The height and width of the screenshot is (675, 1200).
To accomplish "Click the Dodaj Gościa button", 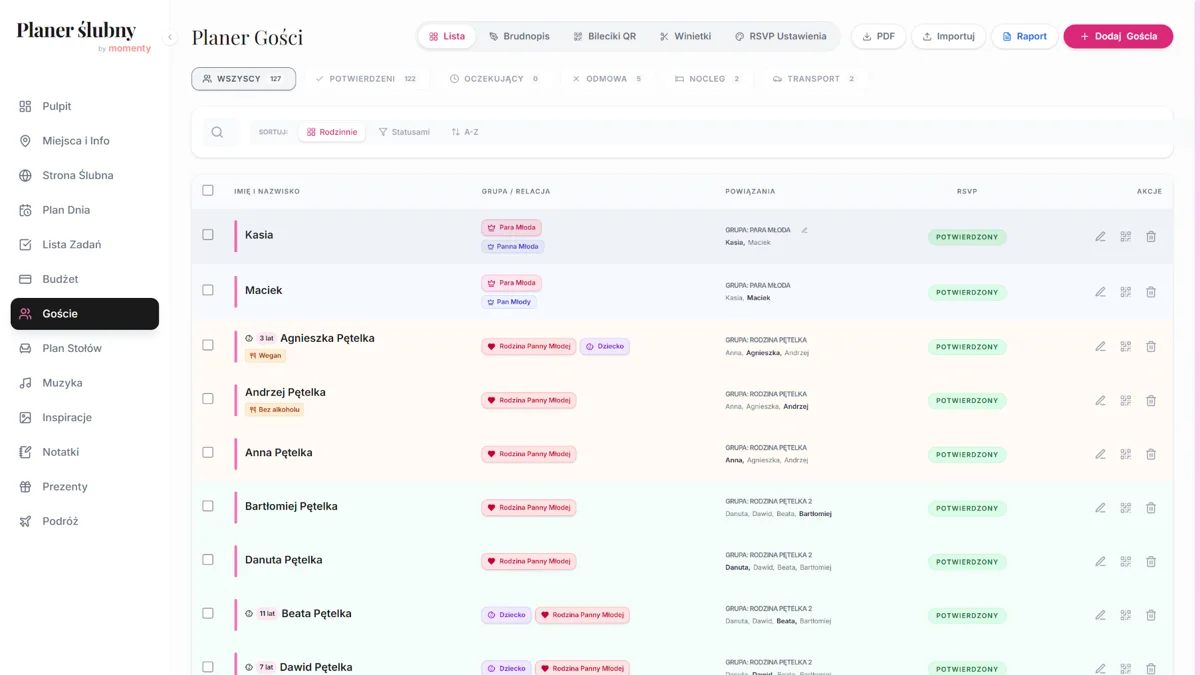I will tap(1118, 36).
